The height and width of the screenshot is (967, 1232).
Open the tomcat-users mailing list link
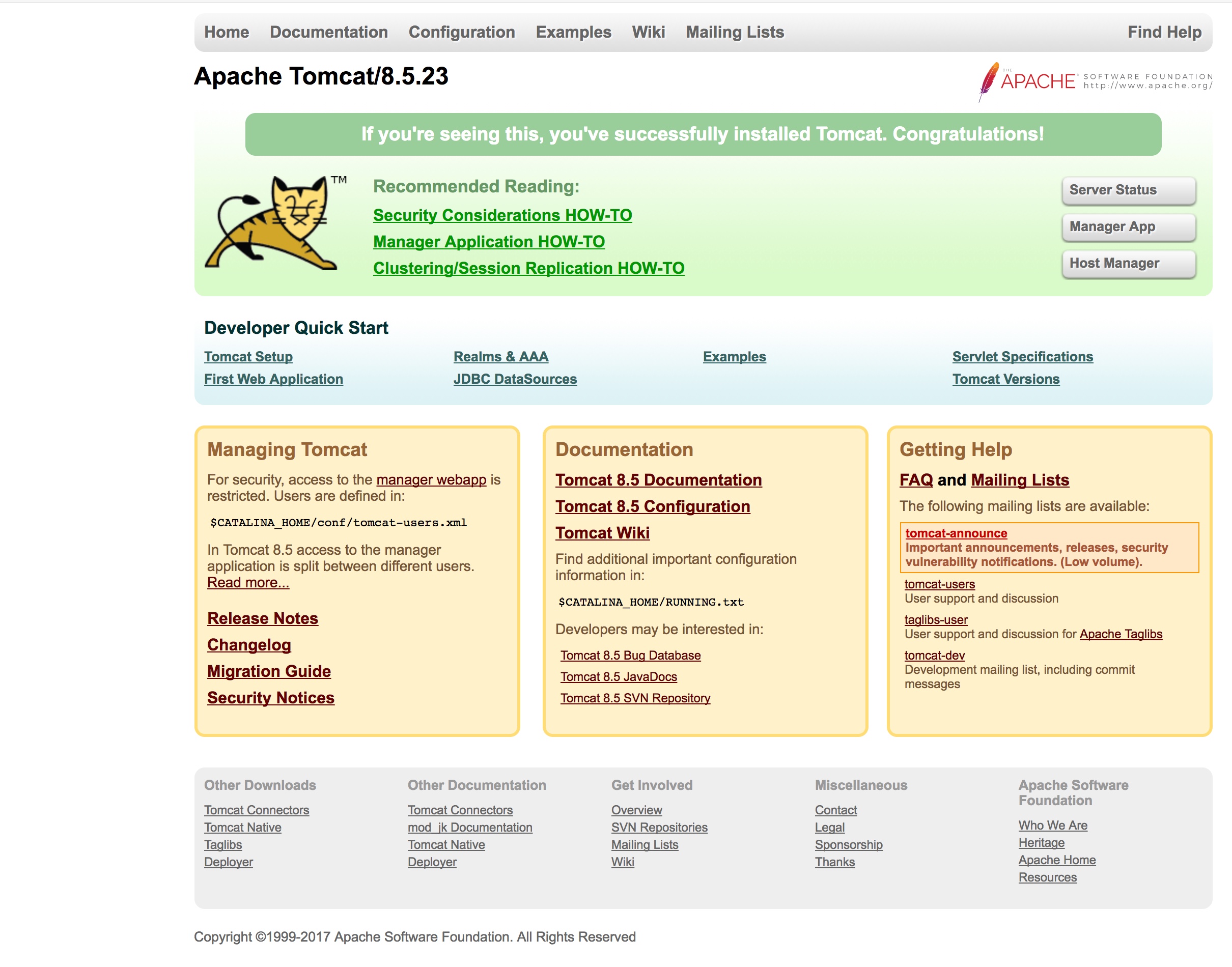tap(940, 584)
